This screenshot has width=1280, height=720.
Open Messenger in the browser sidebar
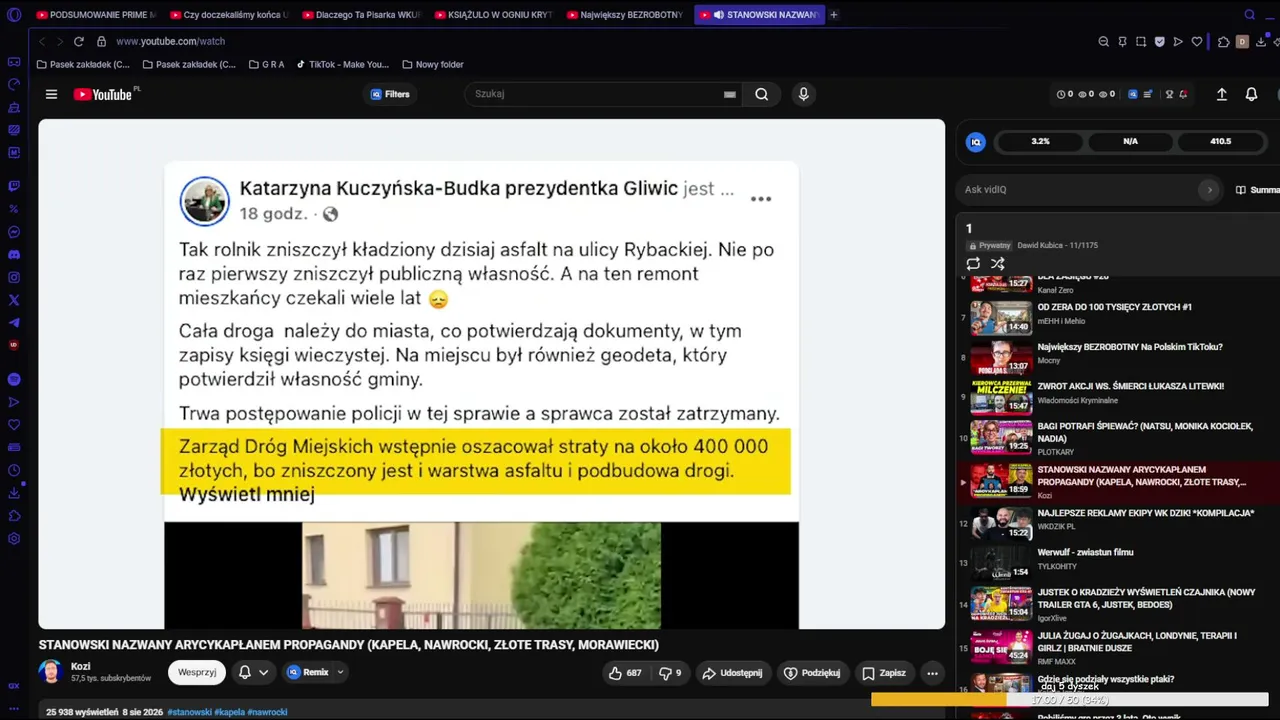pos(14,232)
